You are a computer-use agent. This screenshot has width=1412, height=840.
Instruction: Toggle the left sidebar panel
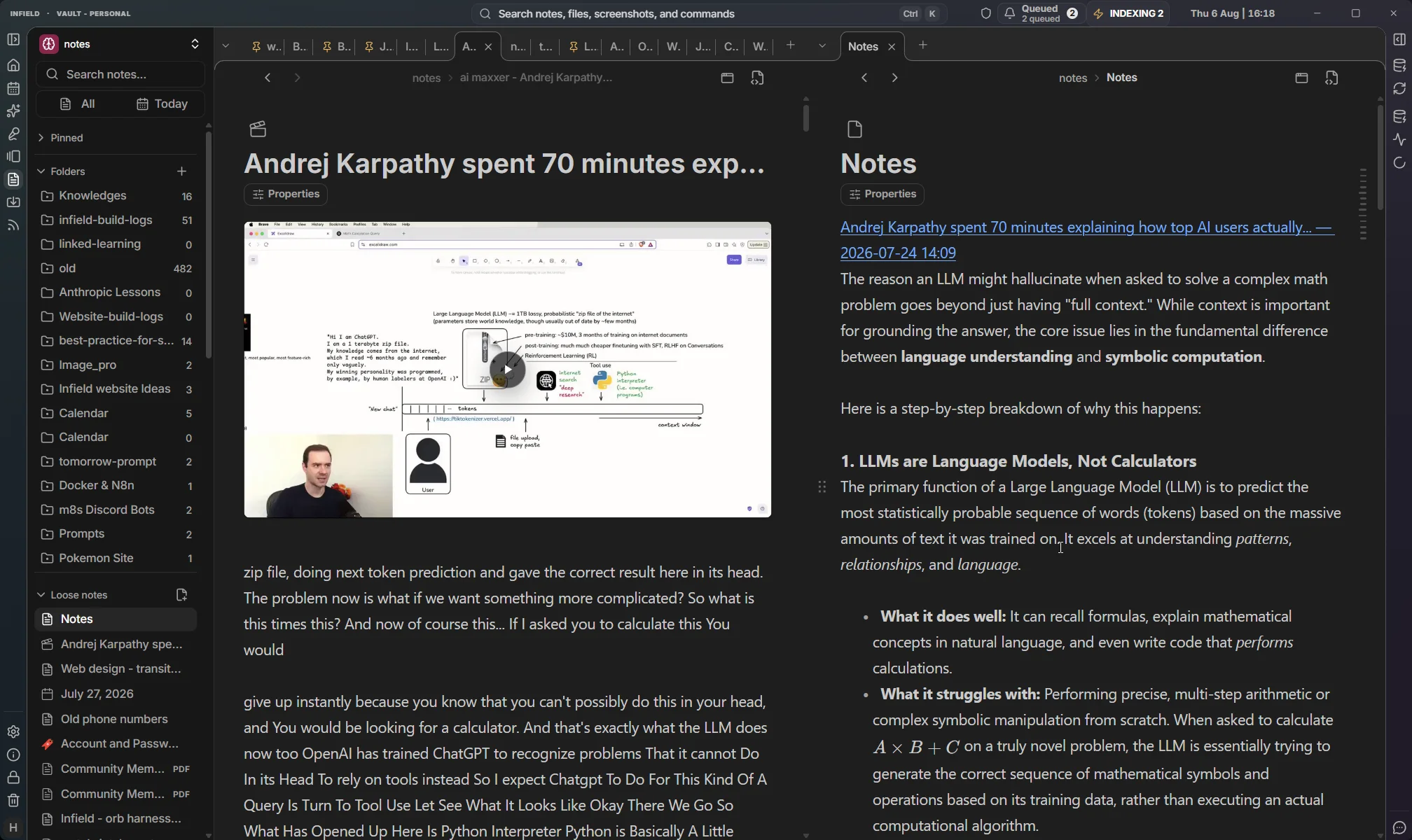pyautogui.click(x=13, y=40)
